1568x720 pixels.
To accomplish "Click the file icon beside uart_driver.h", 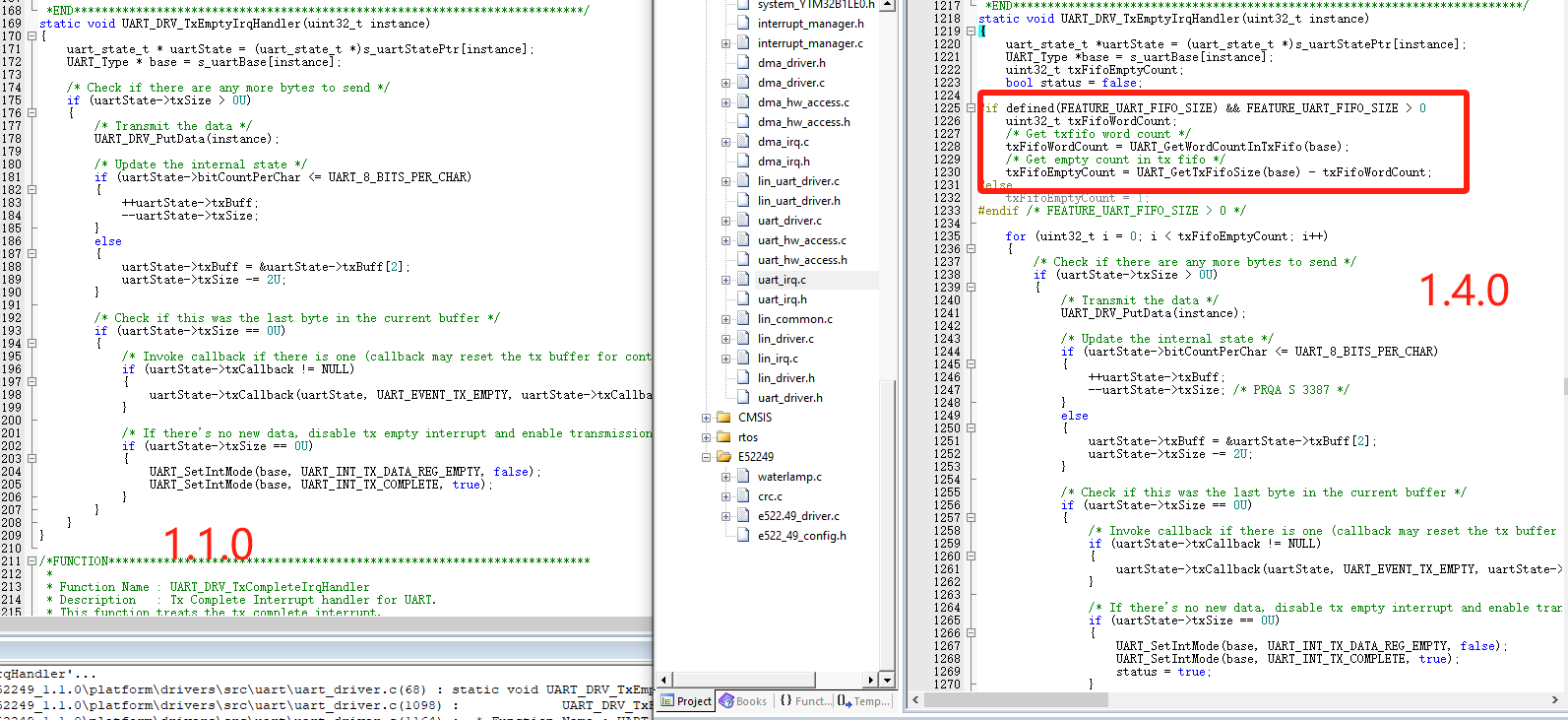I will [x=744, y=398].
